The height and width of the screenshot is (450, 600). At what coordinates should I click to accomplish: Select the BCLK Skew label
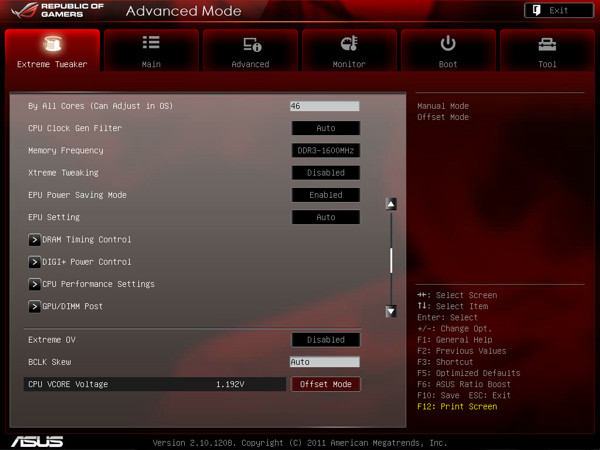click(50, 362)
